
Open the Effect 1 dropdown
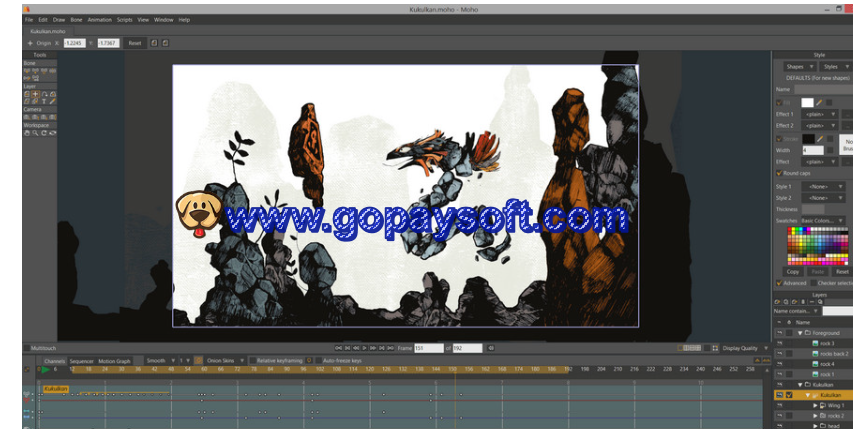coord(819,114)
